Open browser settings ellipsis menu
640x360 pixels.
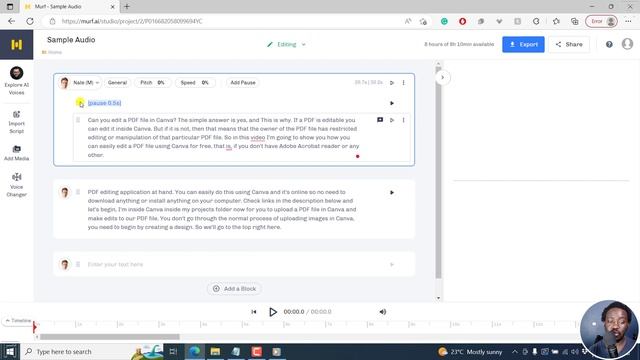[x=628, y=21]
